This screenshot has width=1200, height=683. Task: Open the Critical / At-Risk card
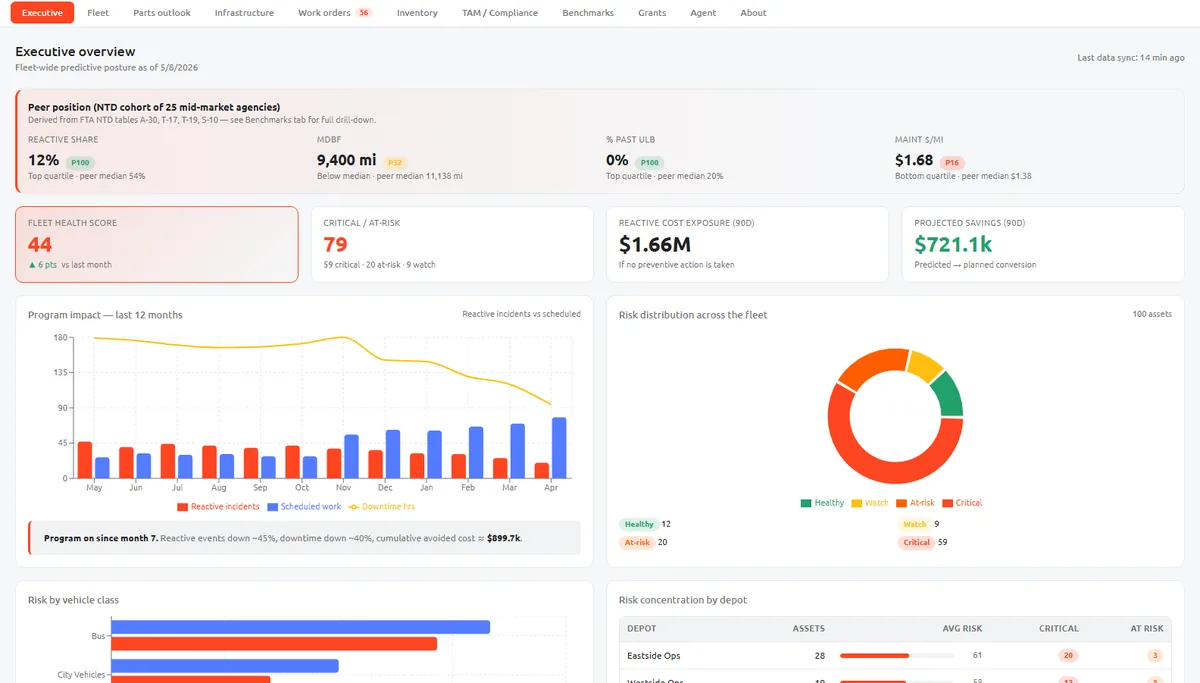click(452, 245)
